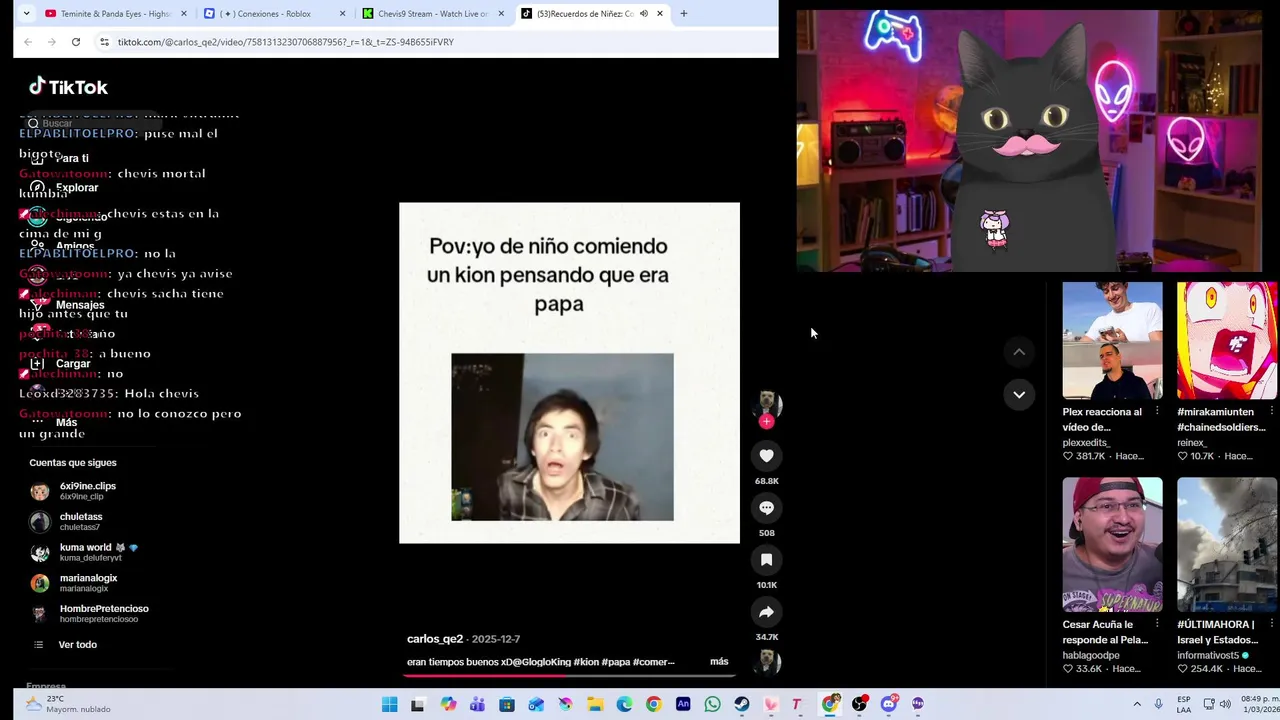Image resolution: width=1280 pixels, height=720 pixels.
Task: Open Steam from the taskbar
Action: click(741, 704)
